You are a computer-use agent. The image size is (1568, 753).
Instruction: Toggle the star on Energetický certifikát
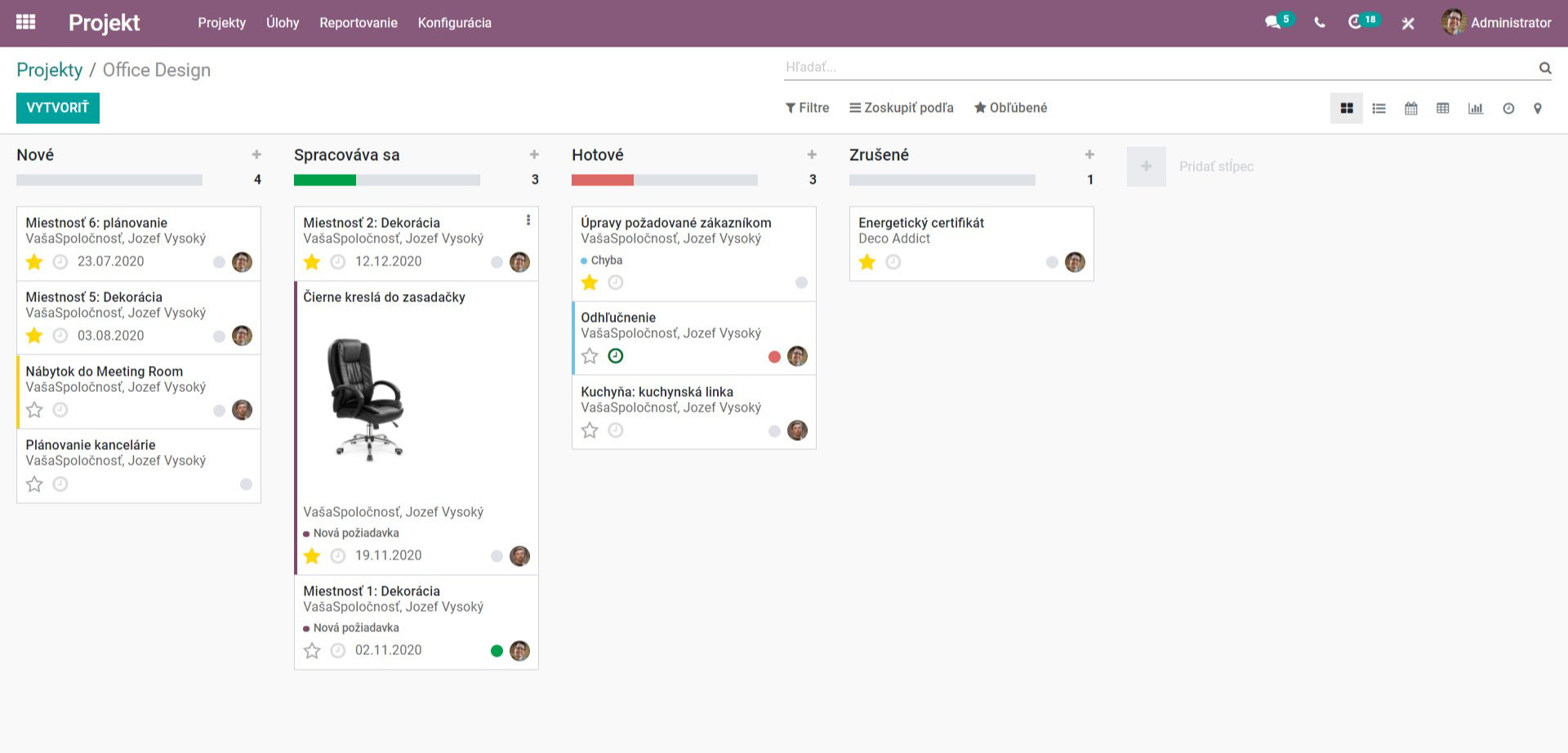point(867,262)
